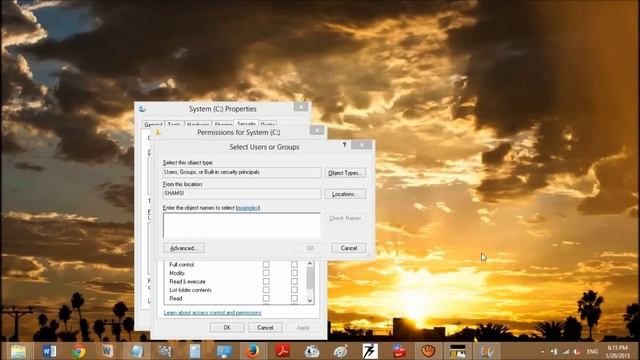The width and height of the screenshot is (640, 360).
Task: Click the folder icon in Permissions title bar
Action: (158, 132)
